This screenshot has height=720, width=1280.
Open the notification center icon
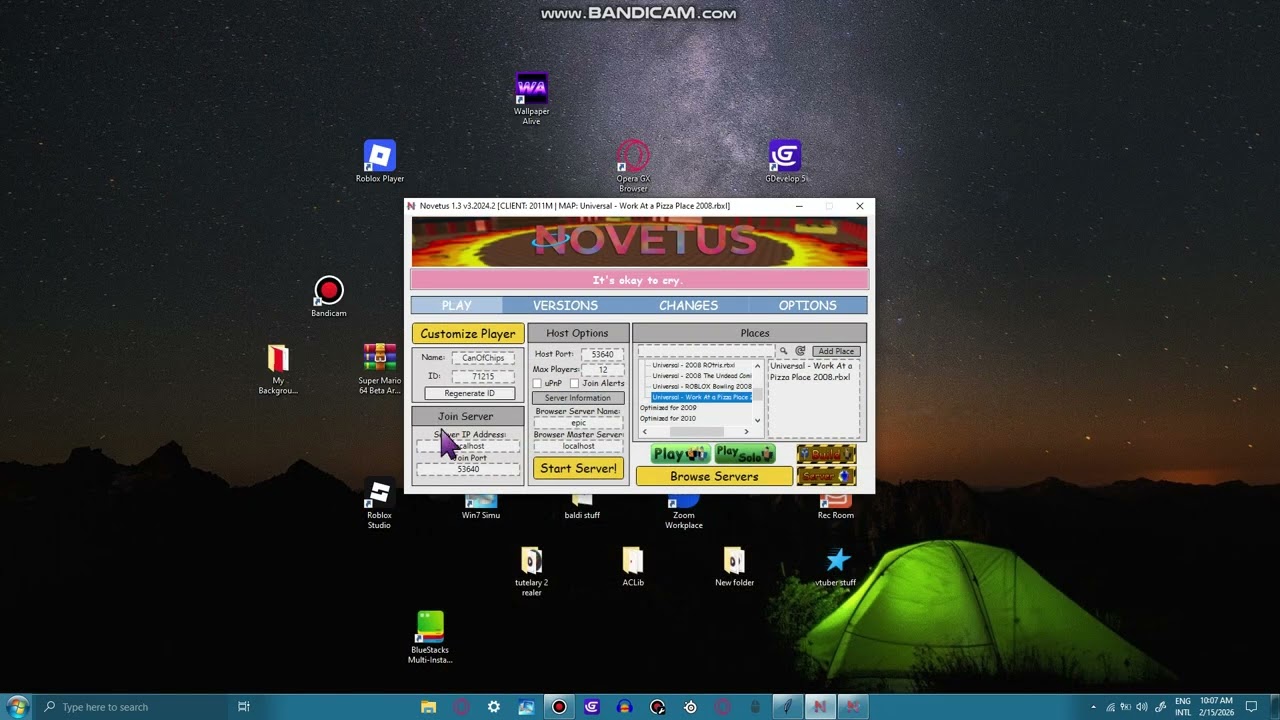click(1251, 707)
